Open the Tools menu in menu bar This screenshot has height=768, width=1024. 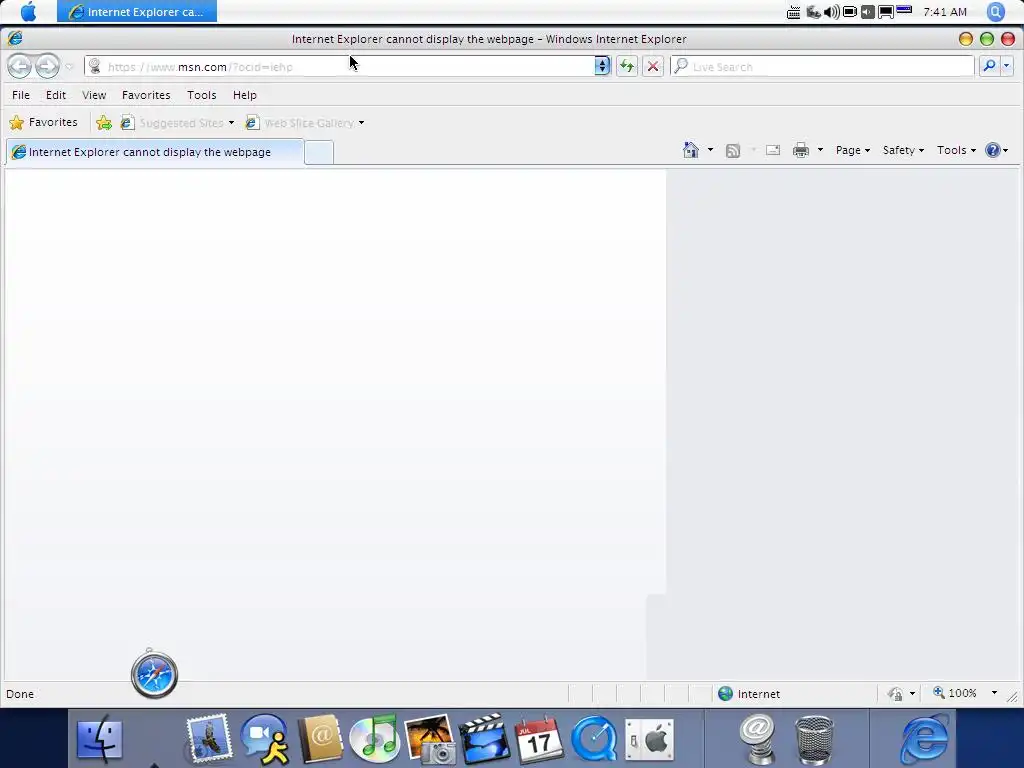click(202, 95)
